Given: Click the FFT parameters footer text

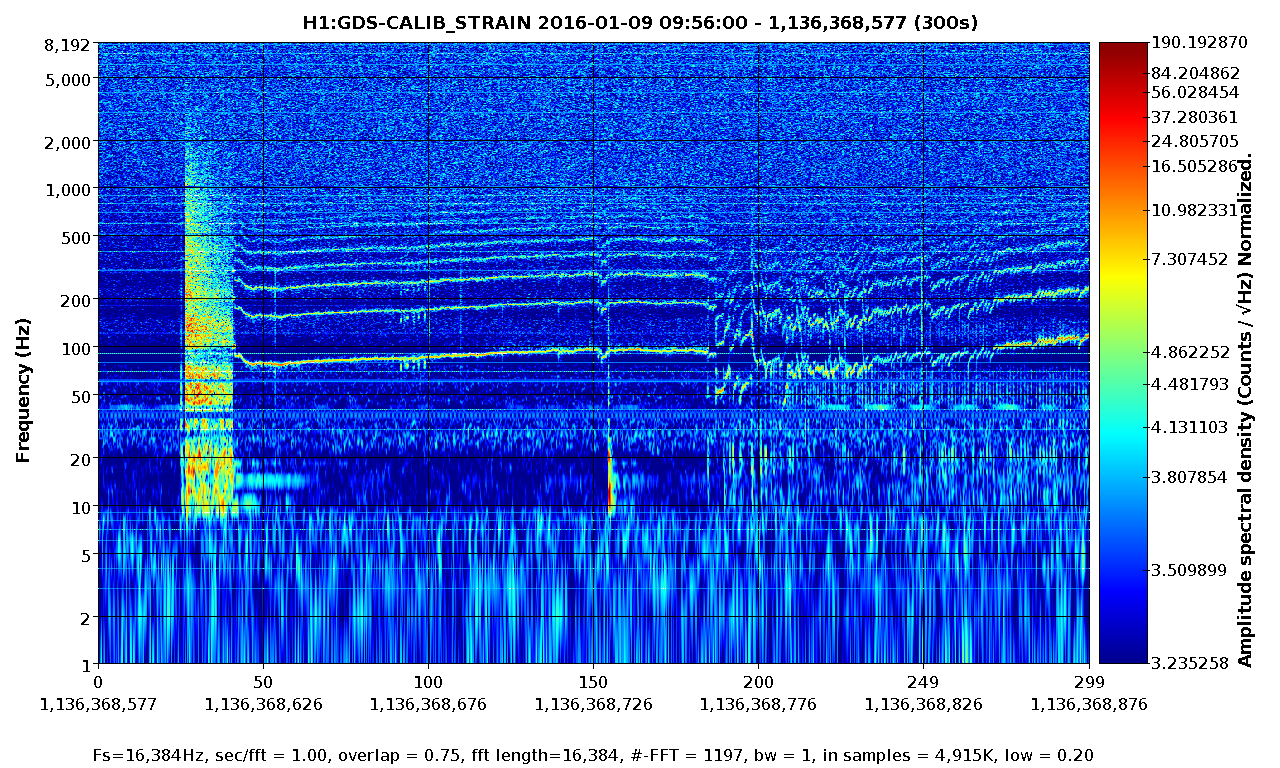Looking at the screenshot, I should pyautogui.click(x=592, y=755).
